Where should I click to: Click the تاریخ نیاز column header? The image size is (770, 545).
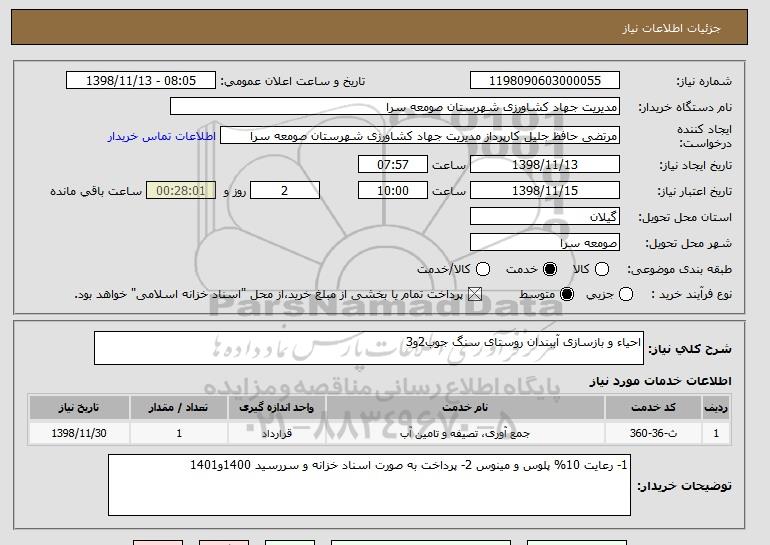tap(79, 408)
